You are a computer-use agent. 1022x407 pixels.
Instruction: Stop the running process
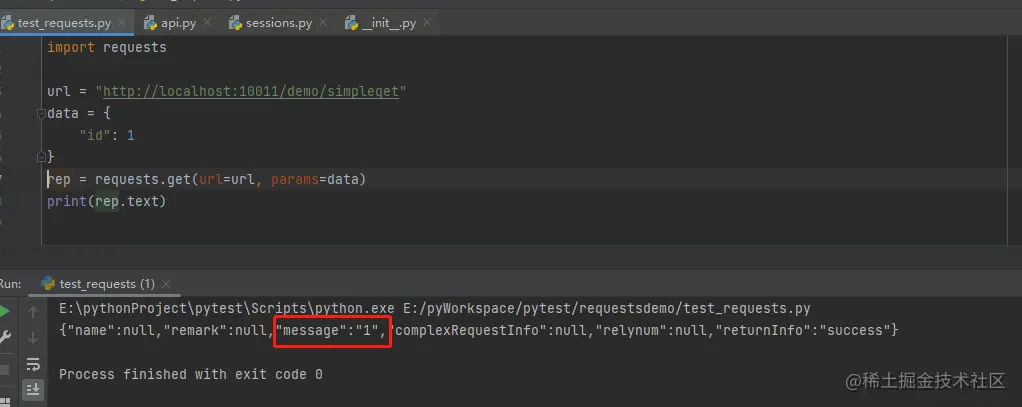pos(4,369)
